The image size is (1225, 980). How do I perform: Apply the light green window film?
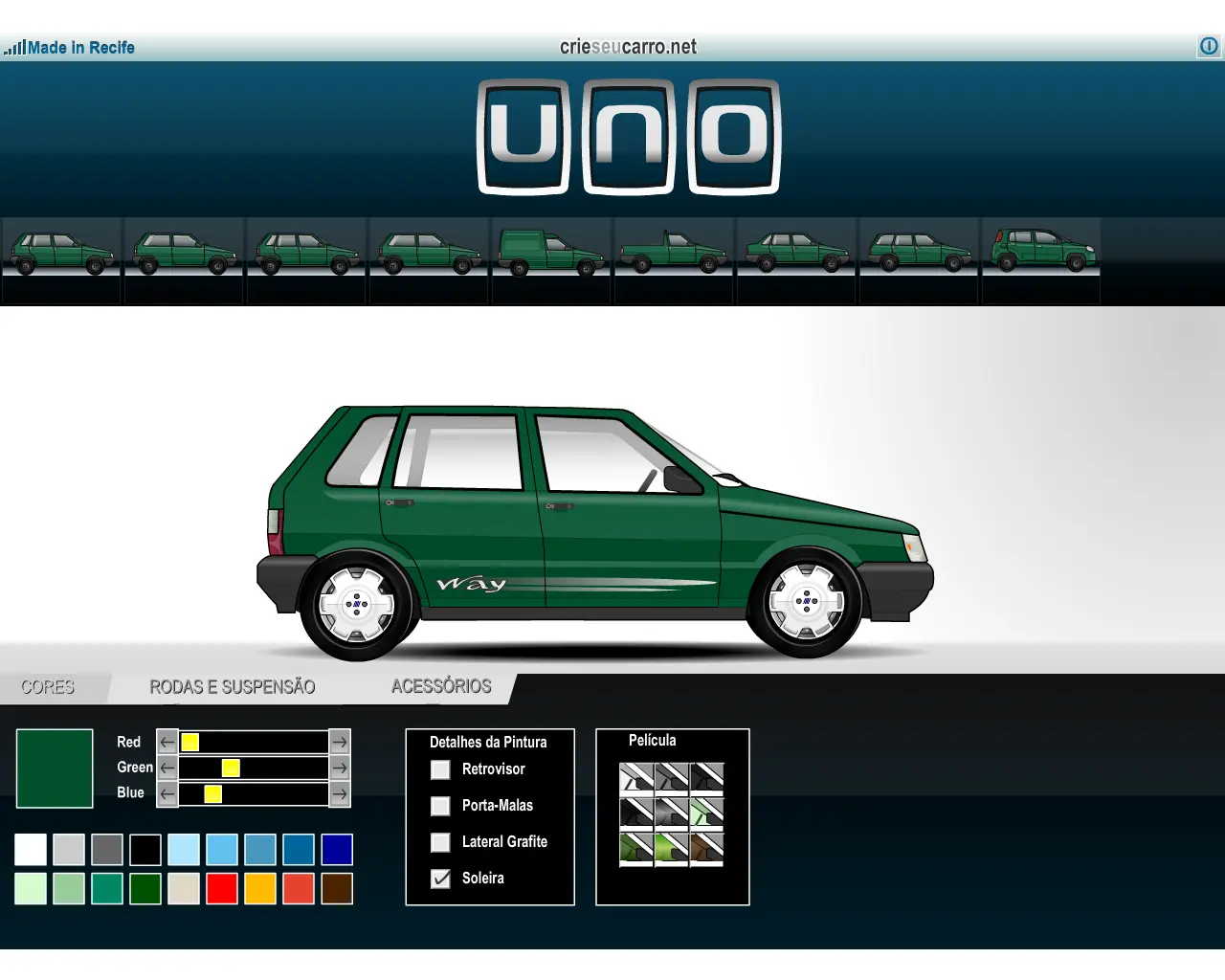(706, 813)
